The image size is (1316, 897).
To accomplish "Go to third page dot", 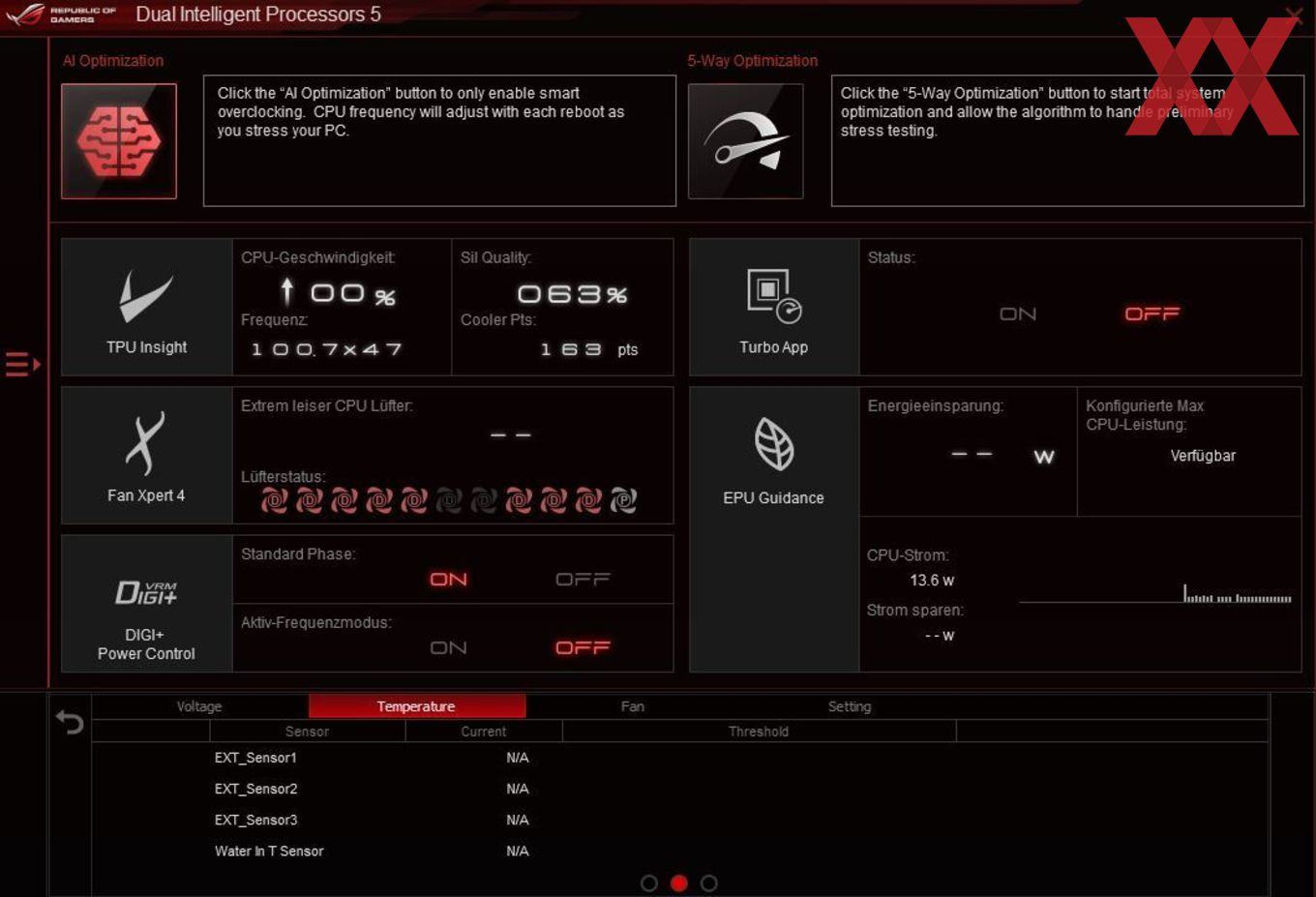I will (x=709, y=883).
